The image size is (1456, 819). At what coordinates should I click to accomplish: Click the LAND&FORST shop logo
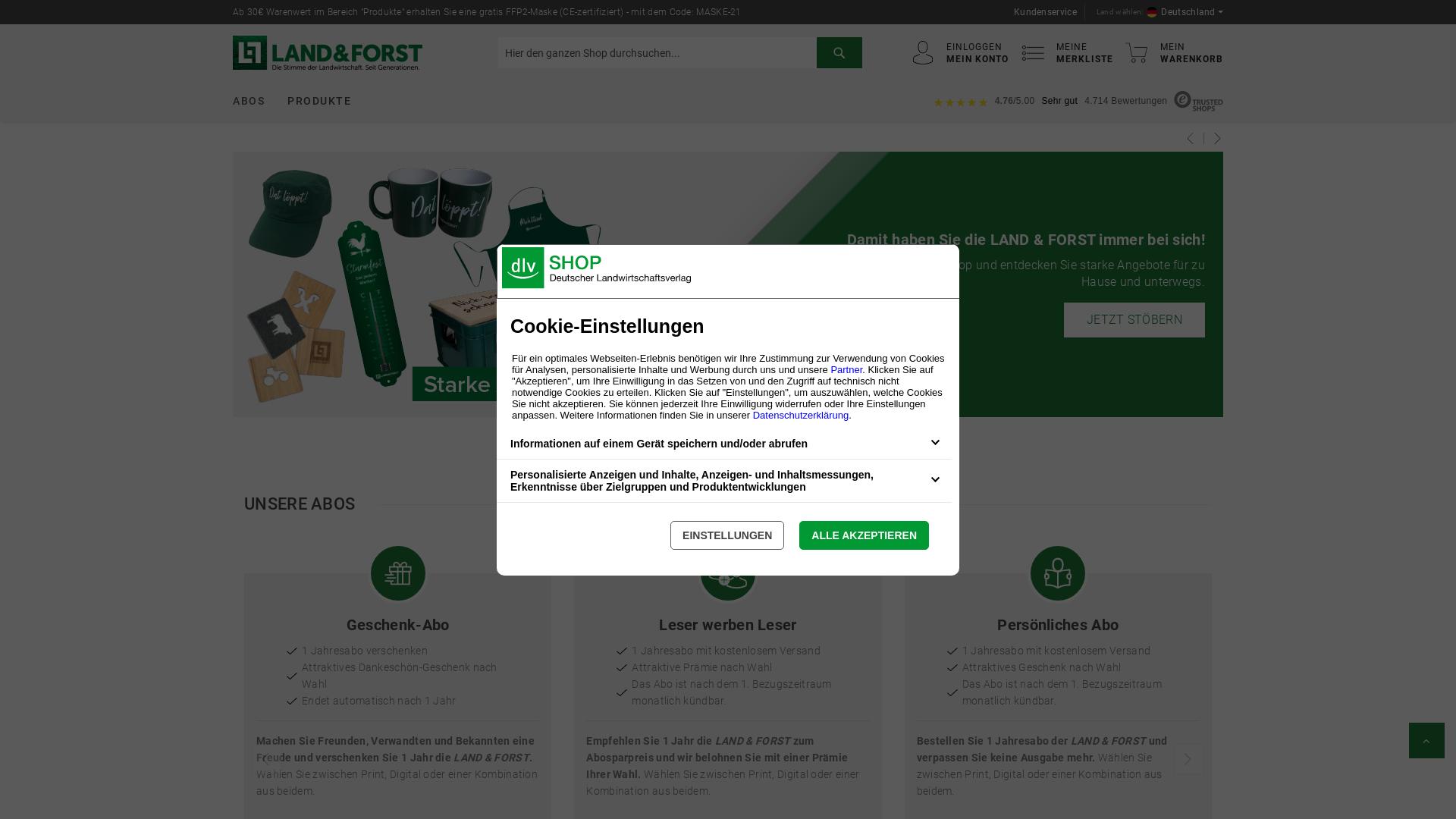[326, 52]
